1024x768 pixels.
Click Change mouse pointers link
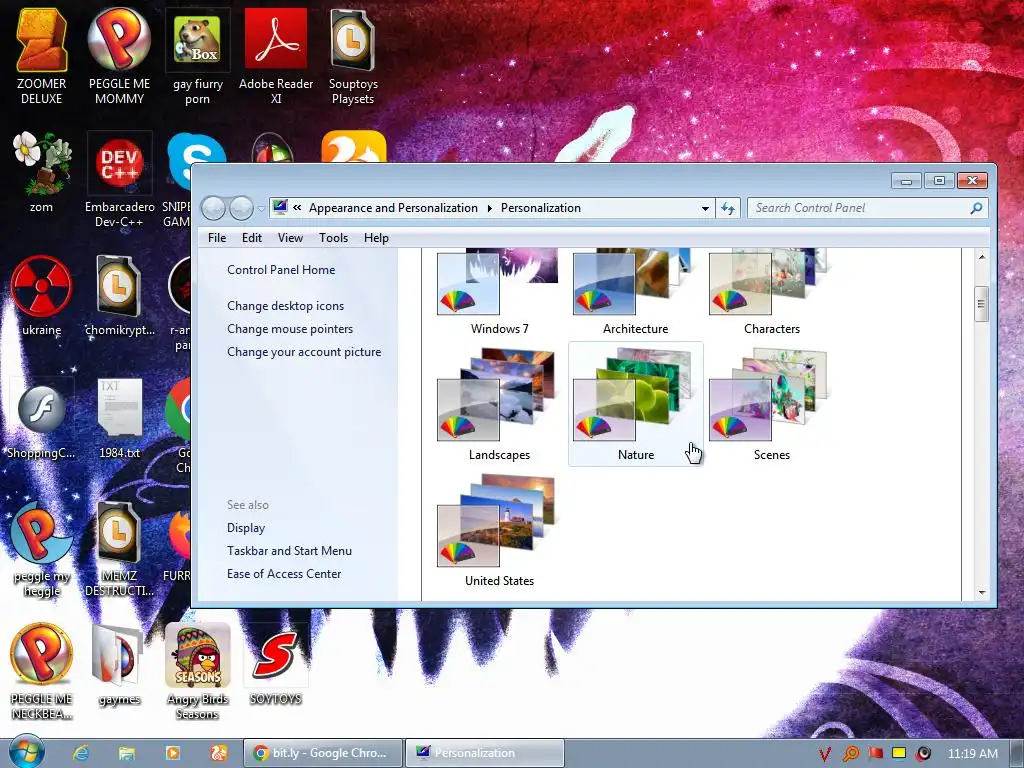click(x=290, y=328)
